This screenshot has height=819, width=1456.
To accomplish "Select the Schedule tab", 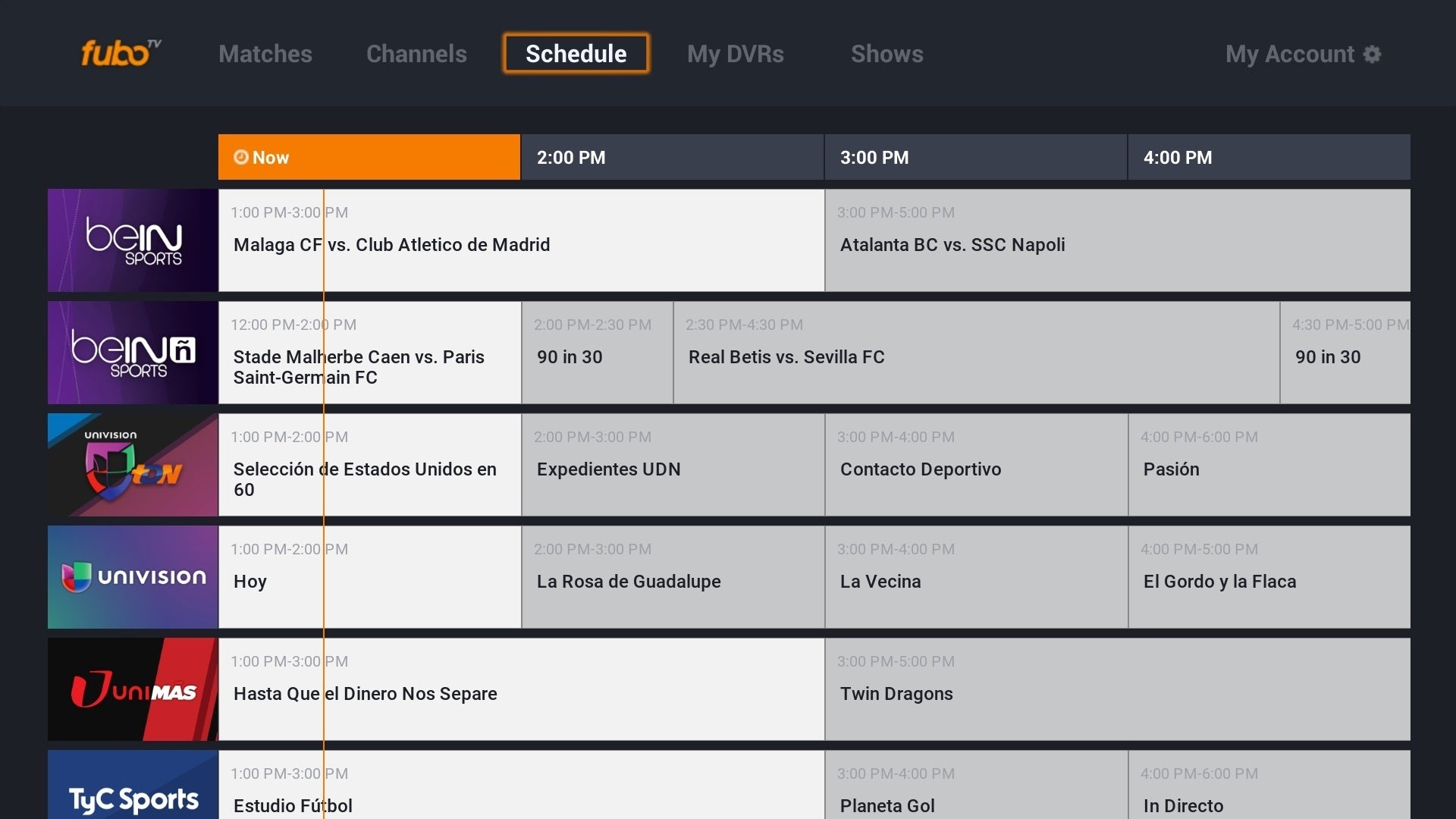I will (x=575, y=55).
